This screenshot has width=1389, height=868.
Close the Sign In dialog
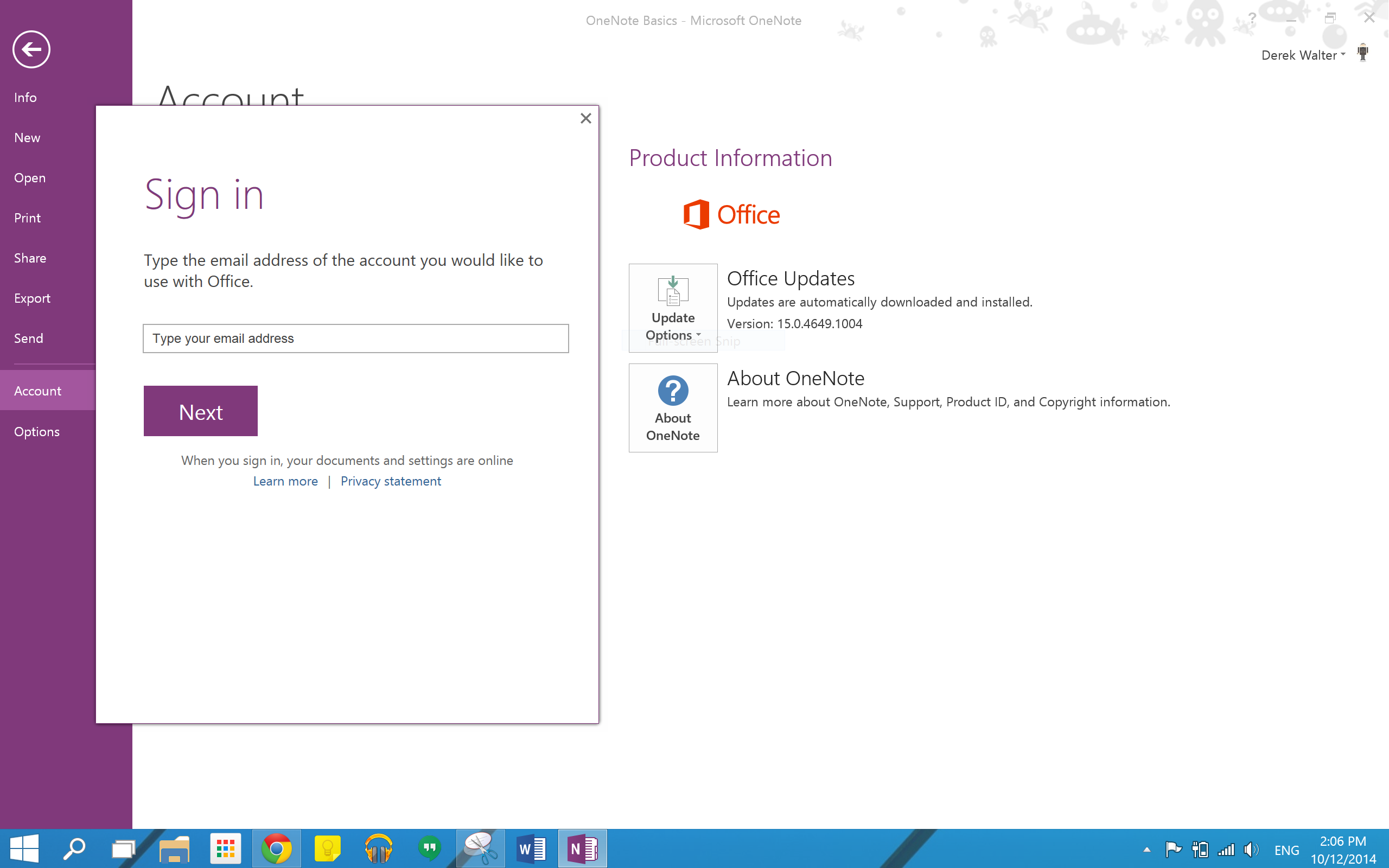(x=586, y=118)
